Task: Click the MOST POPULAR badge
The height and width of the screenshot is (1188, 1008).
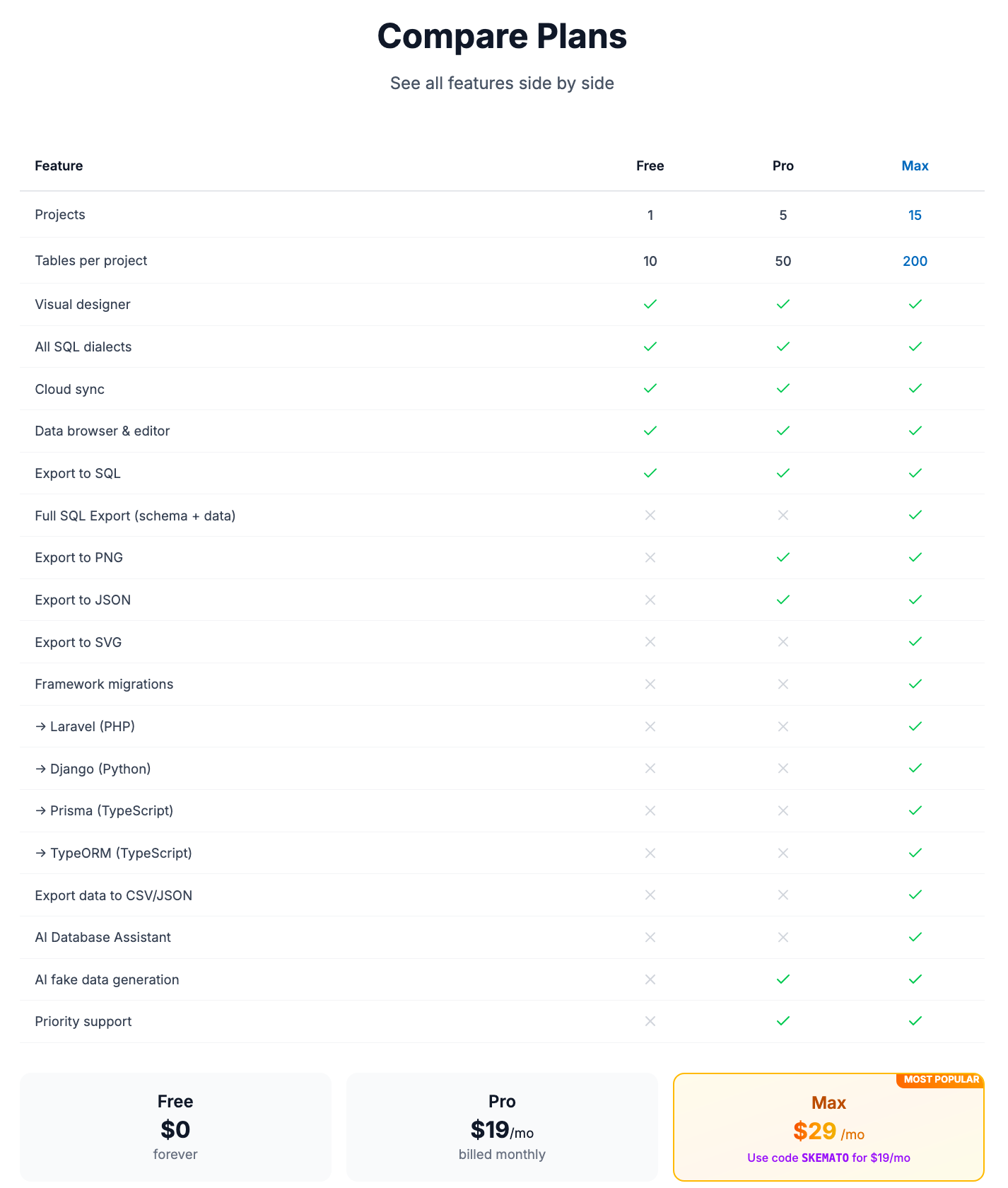Action: (x=941, y=1080)
